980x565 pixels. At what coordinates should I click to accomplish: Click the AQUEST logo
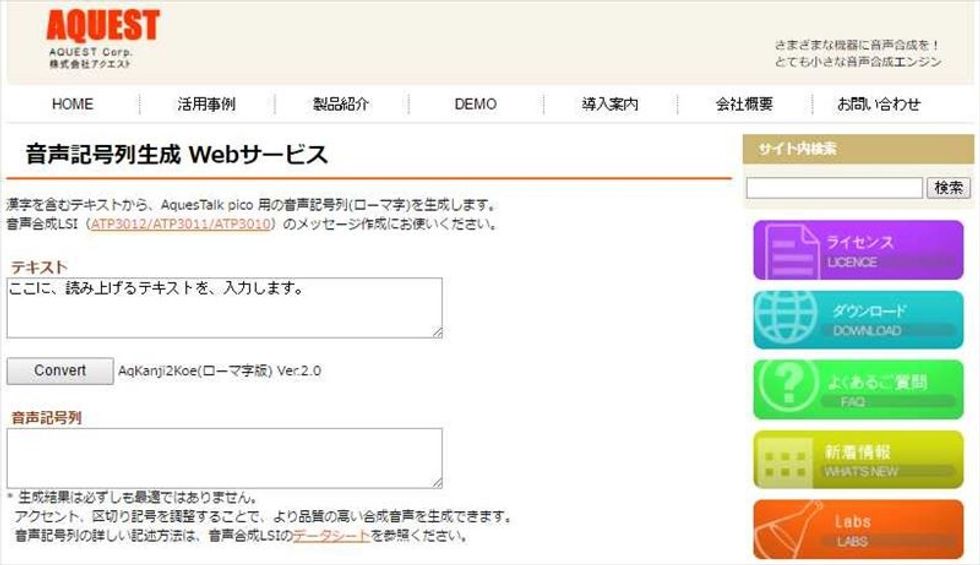[x=103, y=39]
